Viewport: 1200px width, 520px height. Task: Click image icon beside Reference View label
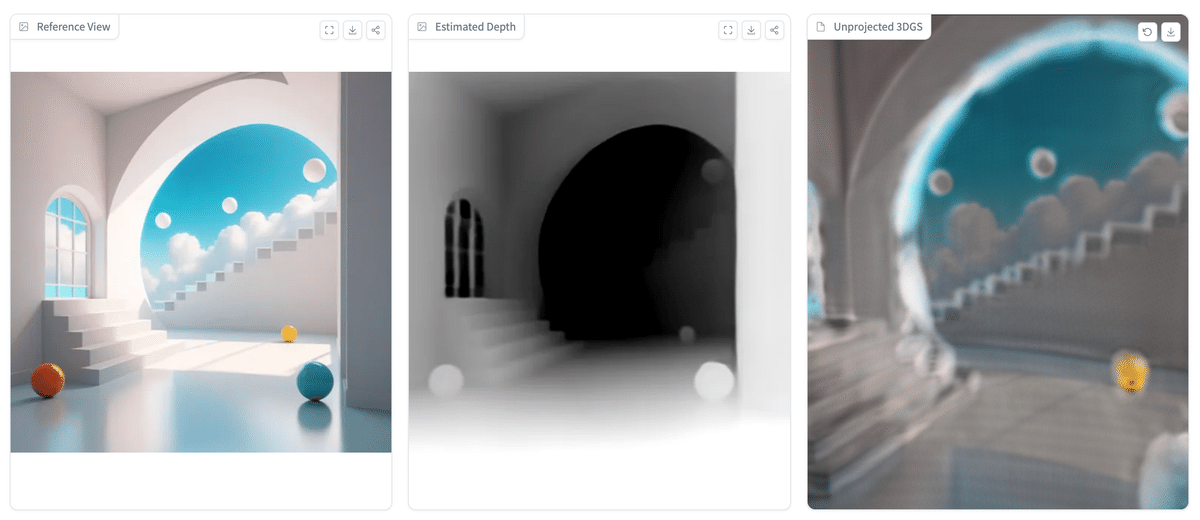click(x=24, y=27)
